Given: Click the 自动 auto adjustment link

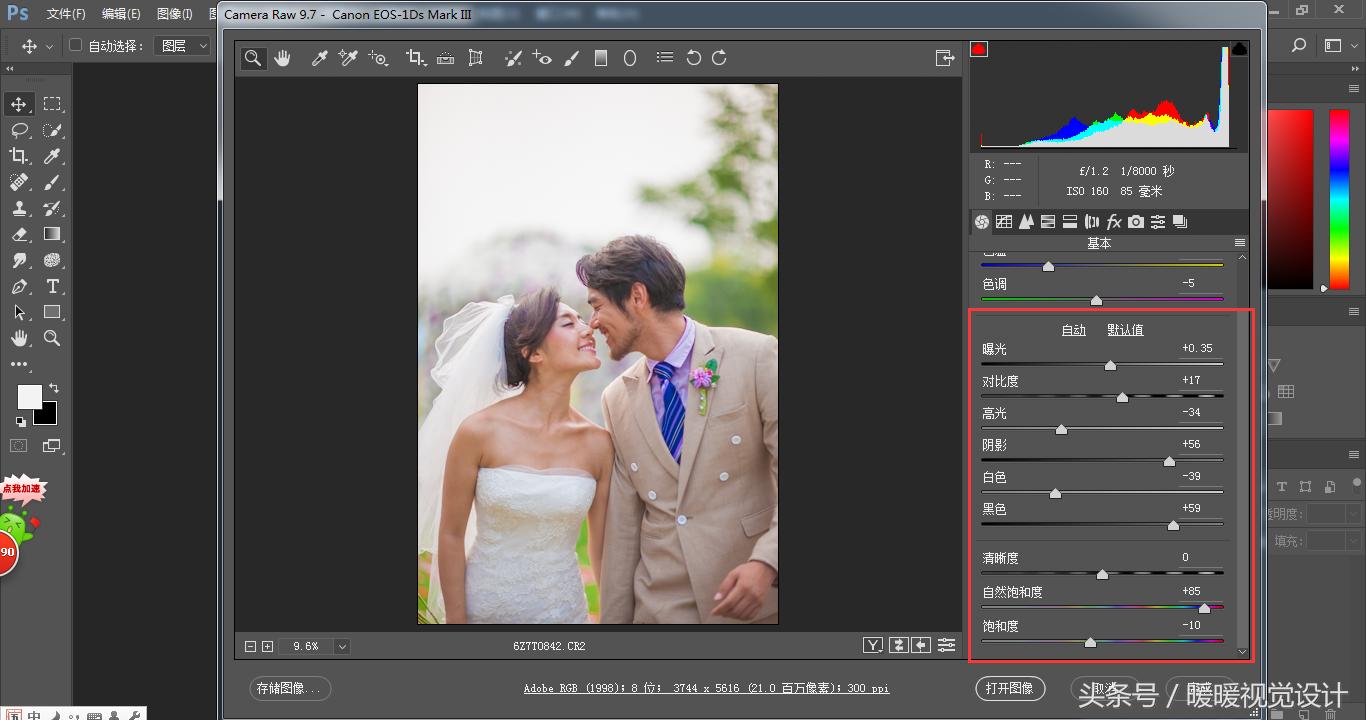Looking at the screenshot, I should point(1073,330).
